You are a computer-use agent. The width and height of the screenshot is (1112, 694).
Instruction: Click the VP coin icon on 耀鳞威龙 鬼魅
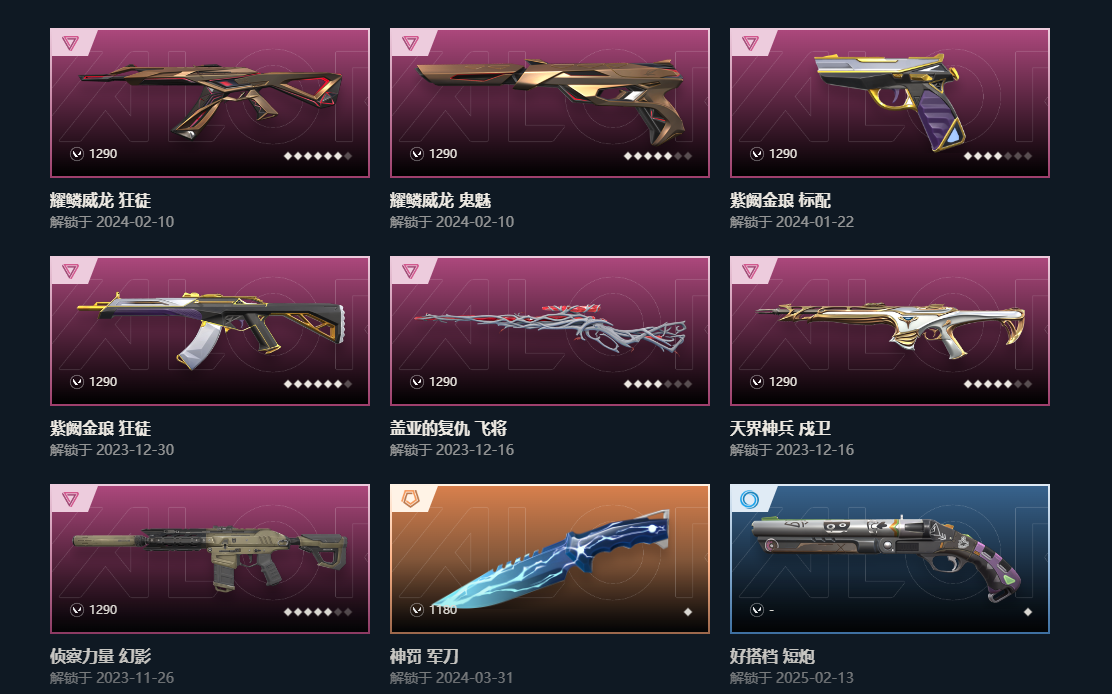pos(417,154)
